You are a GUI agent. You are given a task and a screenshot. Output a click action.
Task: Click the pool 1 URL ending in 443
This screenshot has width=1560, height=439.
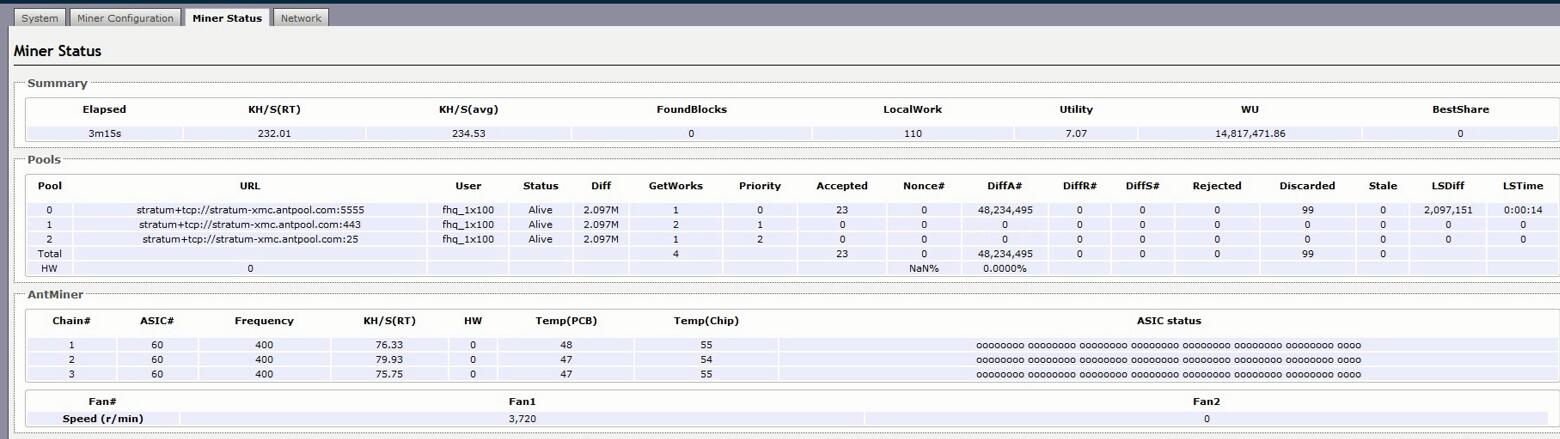pyautogui.click(x=250, y=225)
